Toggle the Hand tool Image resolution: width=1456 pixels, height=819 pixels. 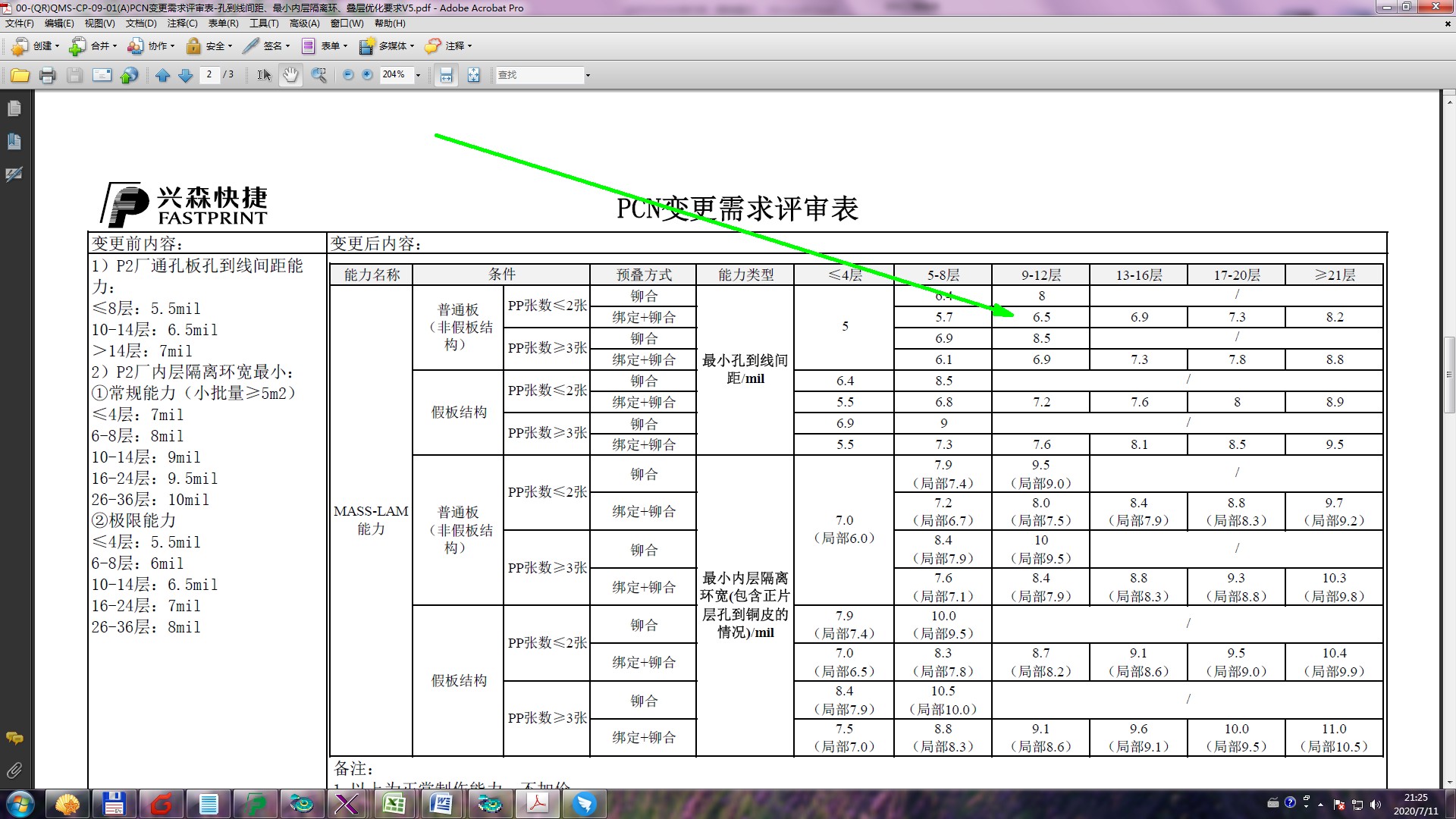(290, 75)
